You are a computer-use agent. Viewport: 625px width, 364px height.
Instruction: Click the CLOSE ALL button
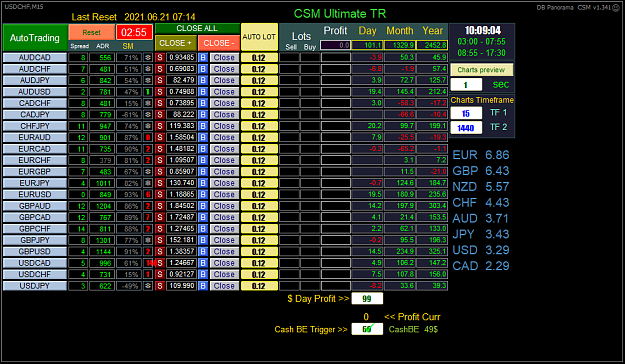click(x=197, y=28)
